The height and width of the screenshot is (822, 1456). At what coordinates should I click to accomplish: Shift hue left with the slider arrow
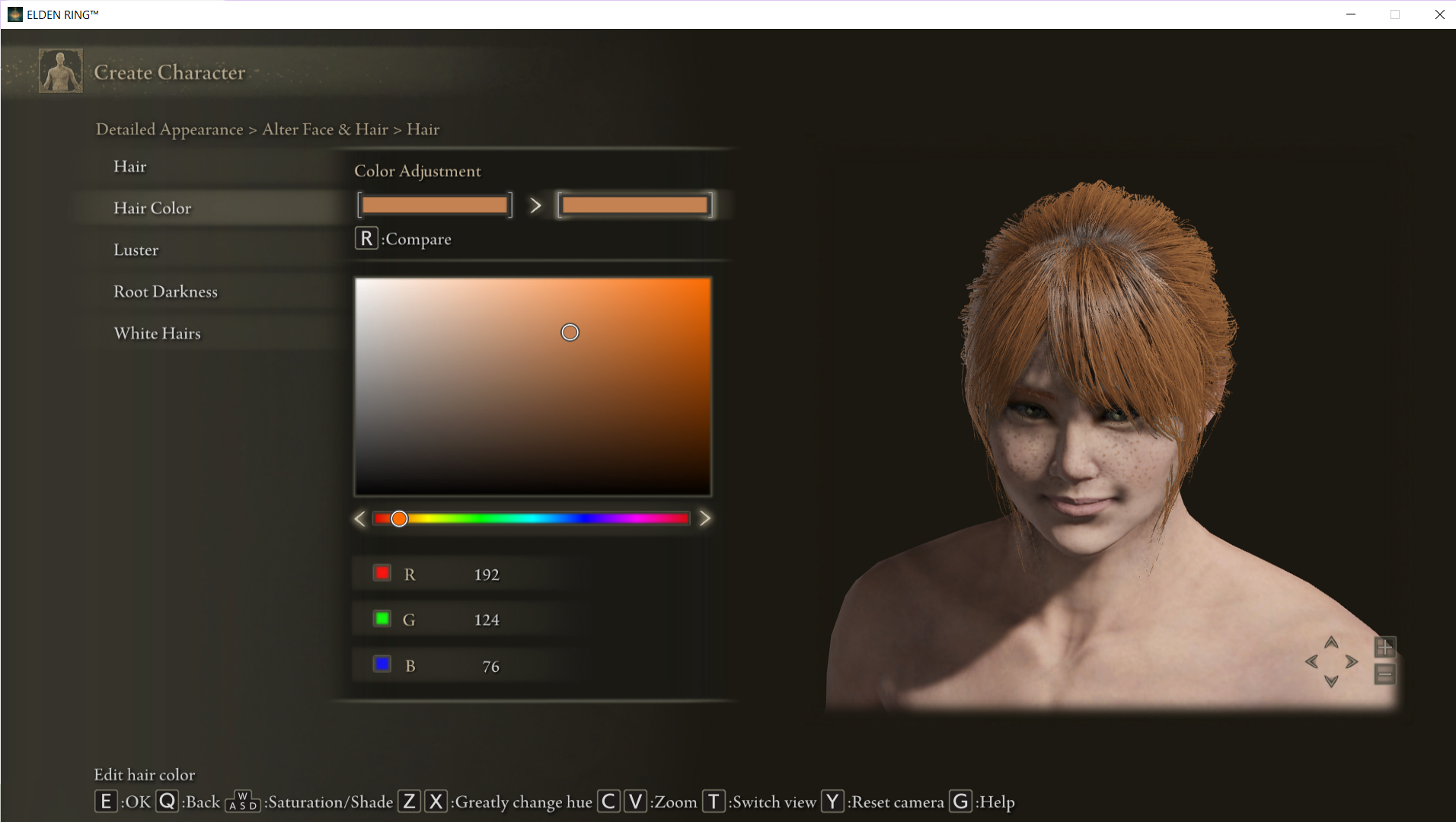point(360,519)
